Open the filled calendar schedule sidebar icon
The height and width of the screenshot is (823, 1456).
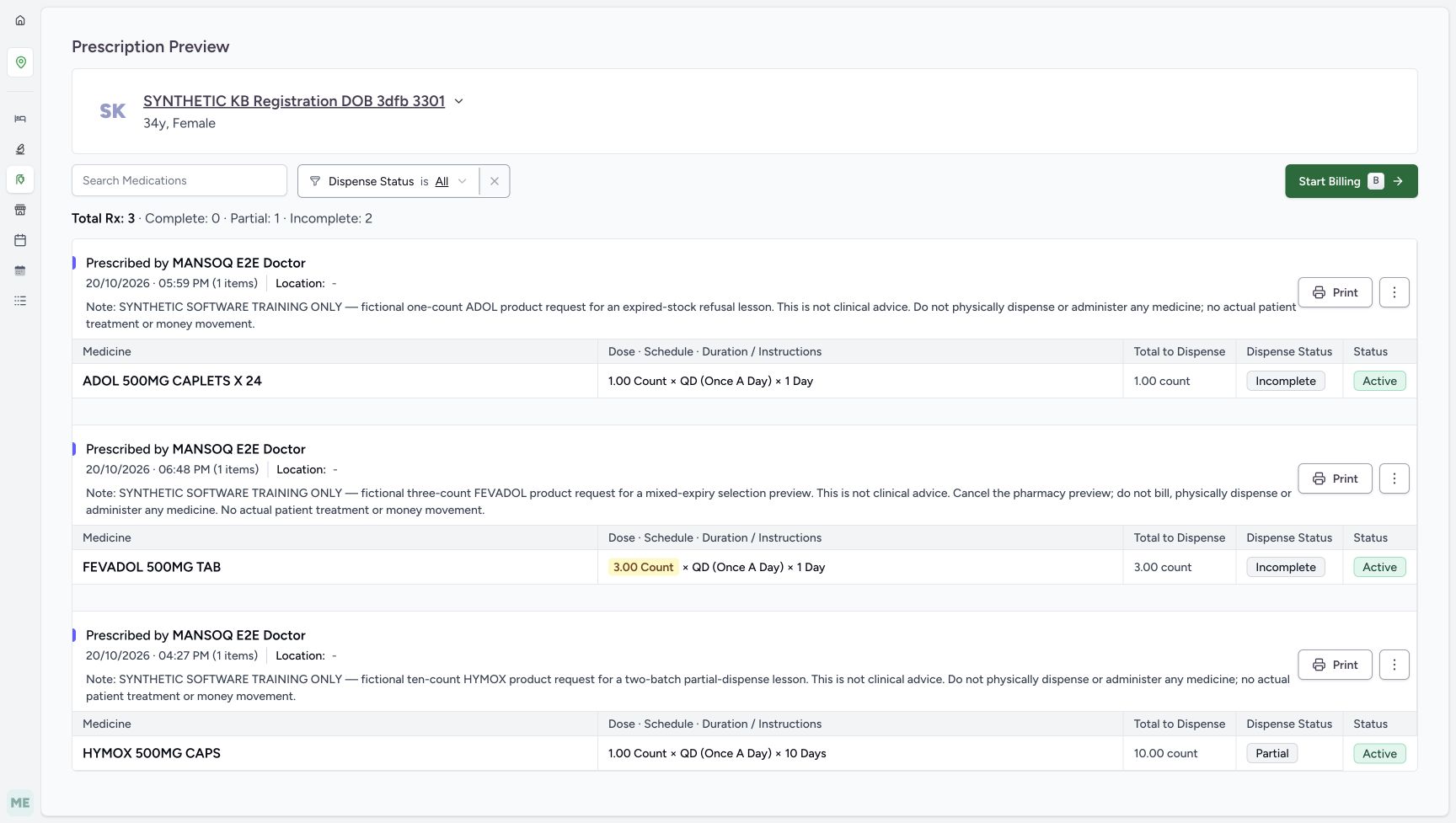(x=20, y=270)
